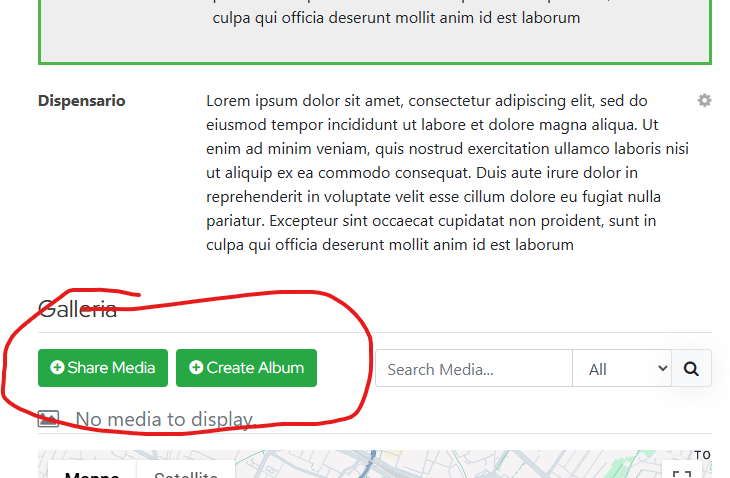Focus the Search Media text field
The height and width of the screenshot is (478, 730).
click(x=474, y=369)
